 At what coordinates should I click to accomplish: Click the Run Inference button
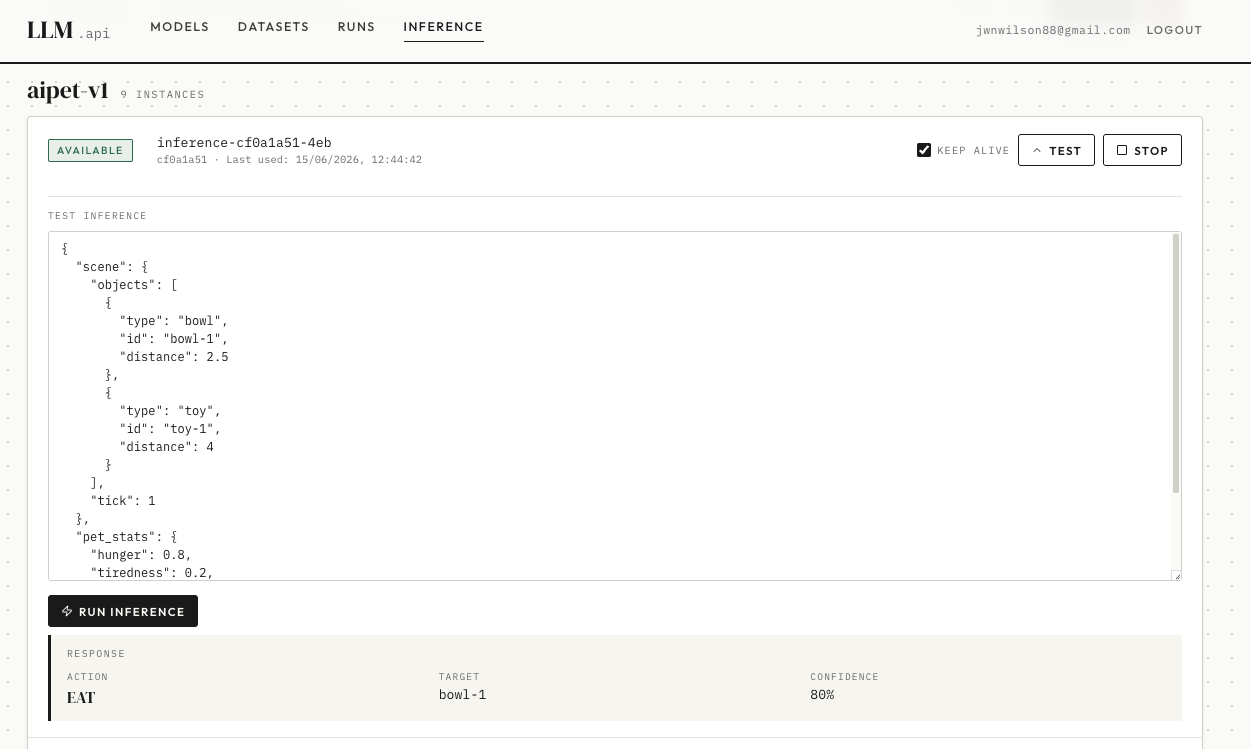click(x=123, y=611)
